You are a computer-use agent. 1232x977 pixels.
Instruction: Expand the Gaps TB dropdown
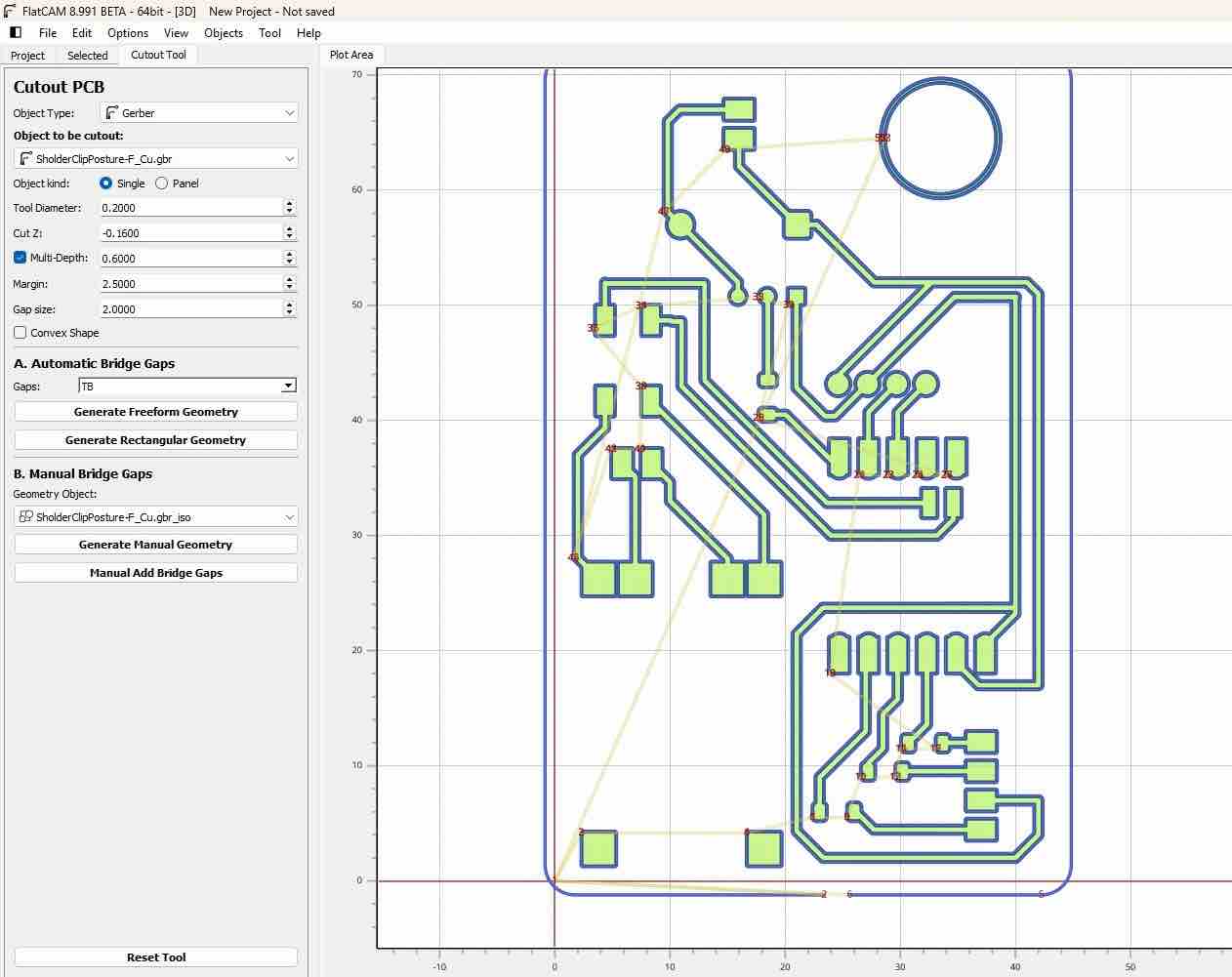[187, 387]
